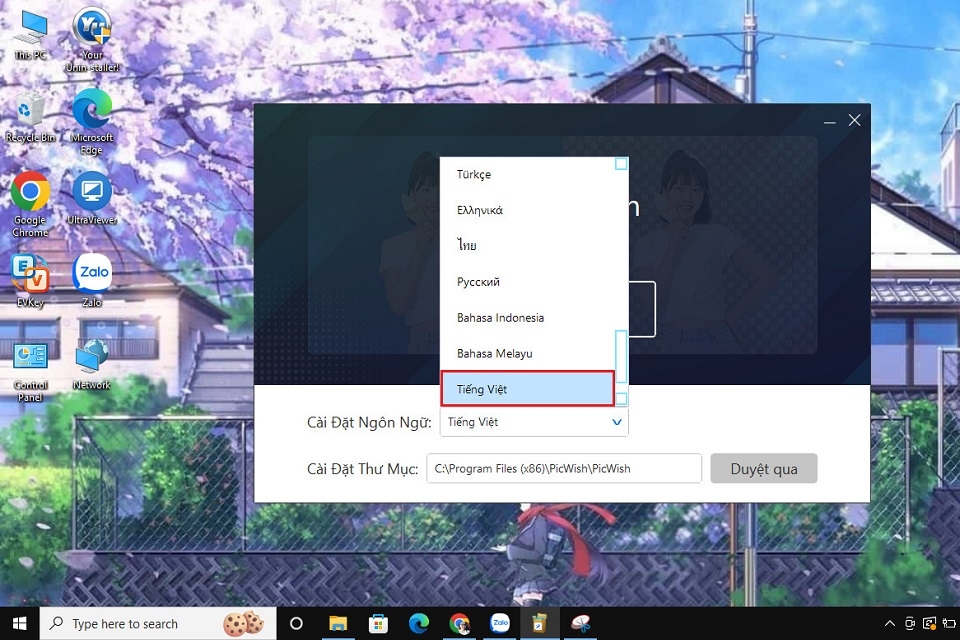Click the language list scrollbar thumb
Screen dimensions: 960x640
621,356
